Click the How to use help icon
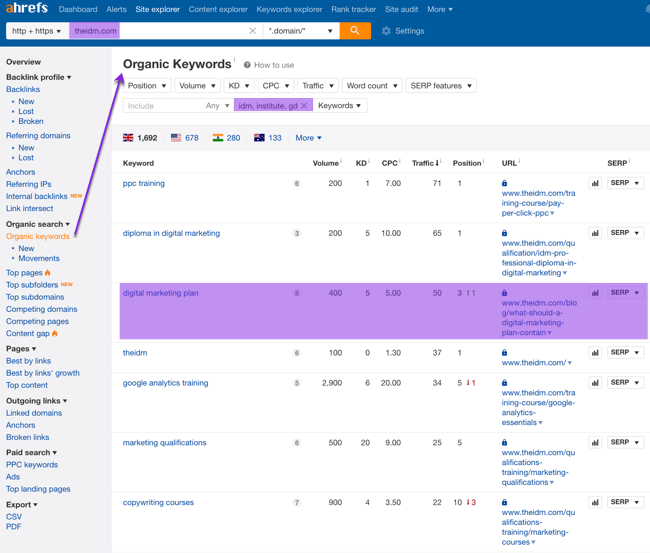 [x=247, y=65]
